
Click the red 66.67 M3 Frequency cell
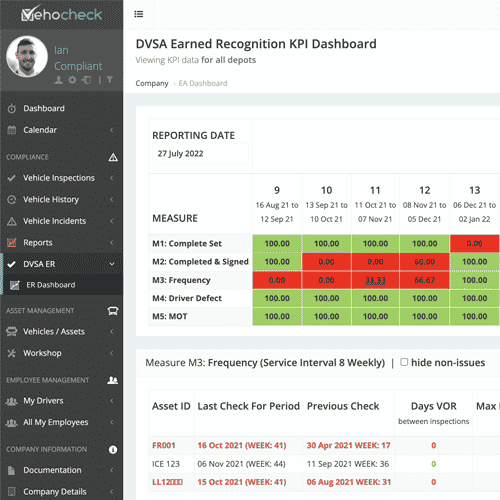(x=424, y=280)
